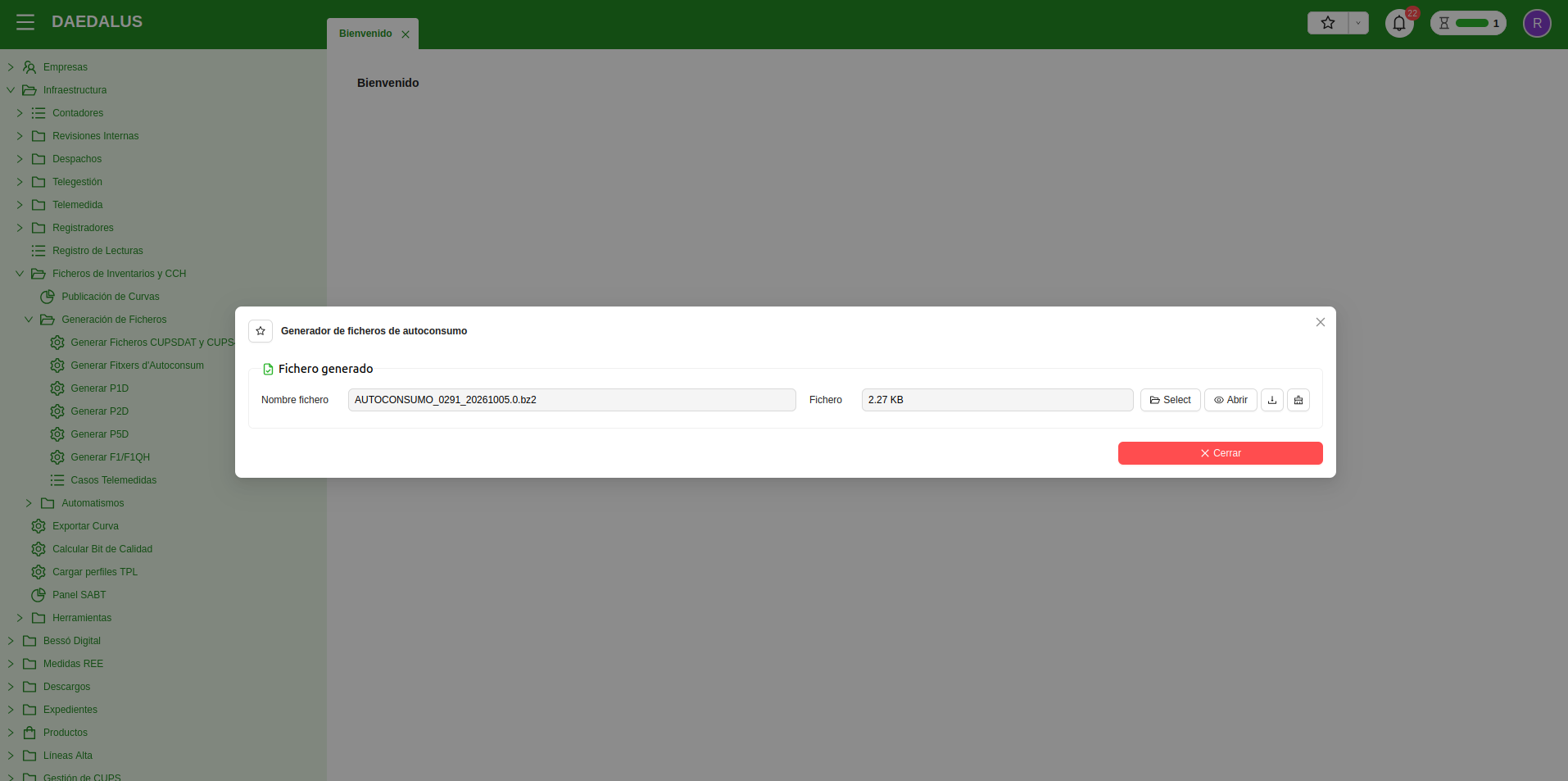The width and height of the screenshot is (1568, 781).
Task: Open the notifications bell icon
Action: 1399,23
